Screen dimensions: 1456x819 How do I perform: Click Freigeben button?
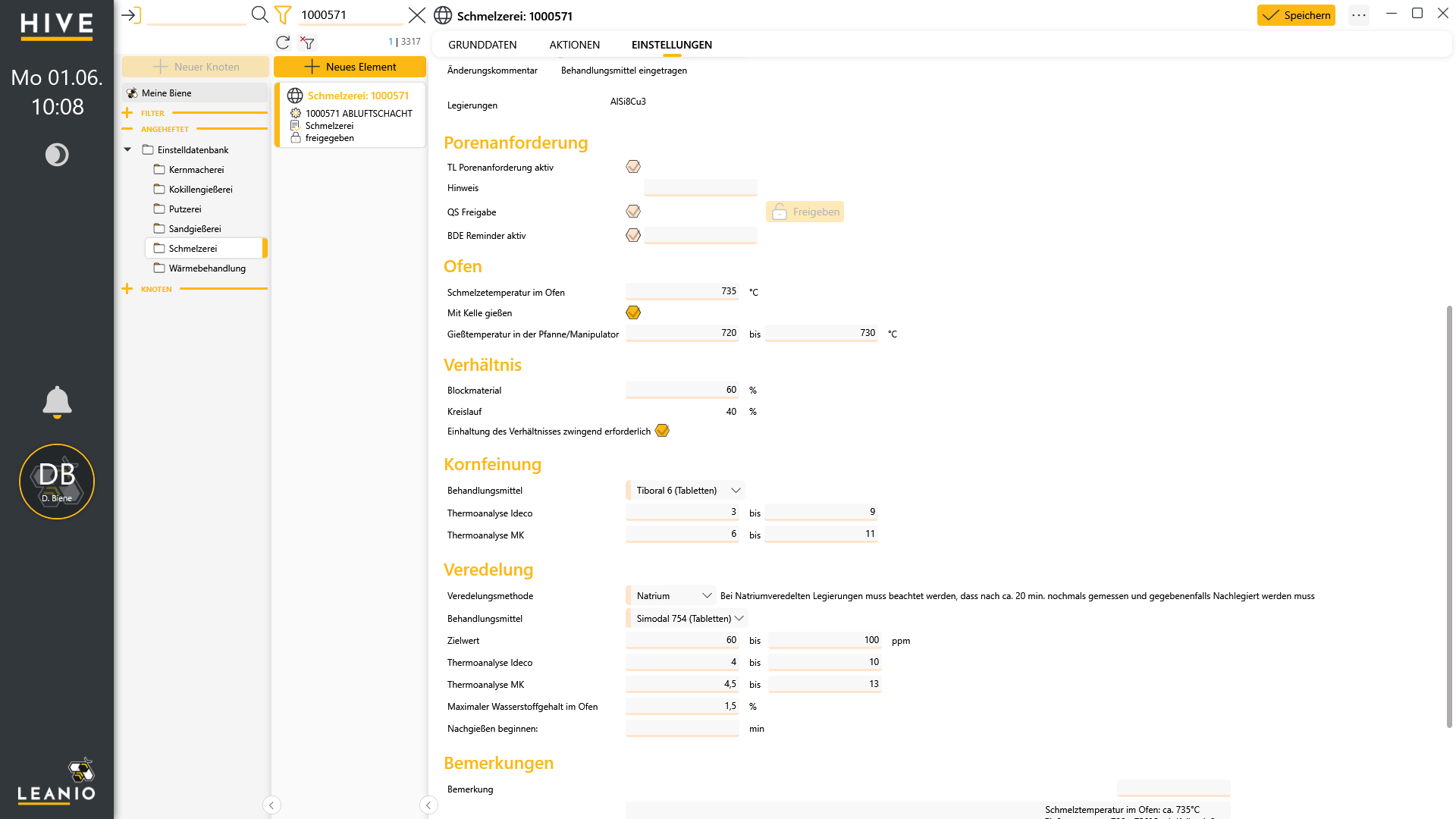805,212
